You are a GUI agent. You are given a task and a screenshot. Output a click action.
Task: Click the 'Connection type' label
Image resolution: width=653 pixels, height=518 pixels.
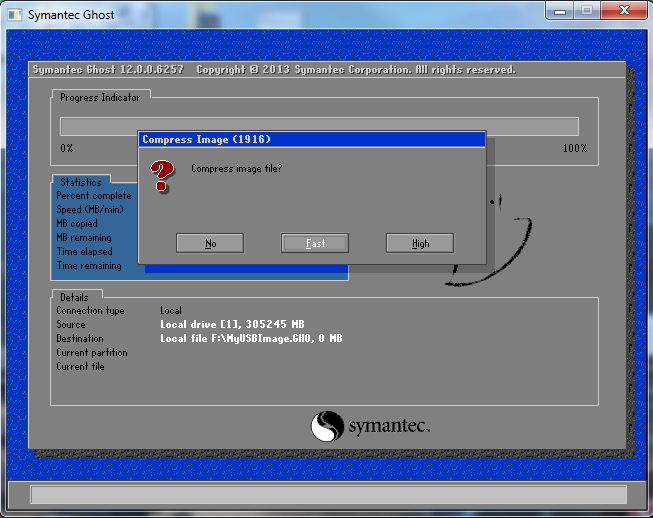tap(90, 311)
